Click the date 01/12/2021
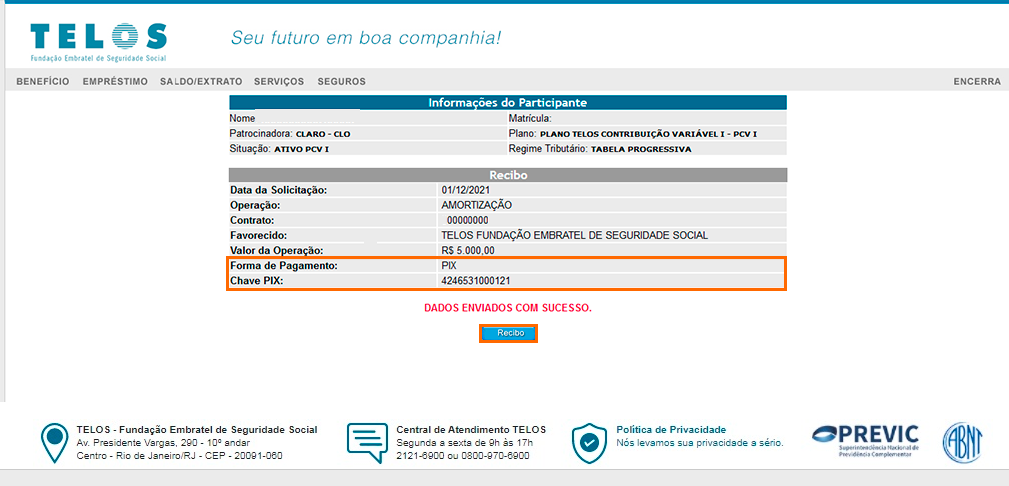 click(465, 190)
